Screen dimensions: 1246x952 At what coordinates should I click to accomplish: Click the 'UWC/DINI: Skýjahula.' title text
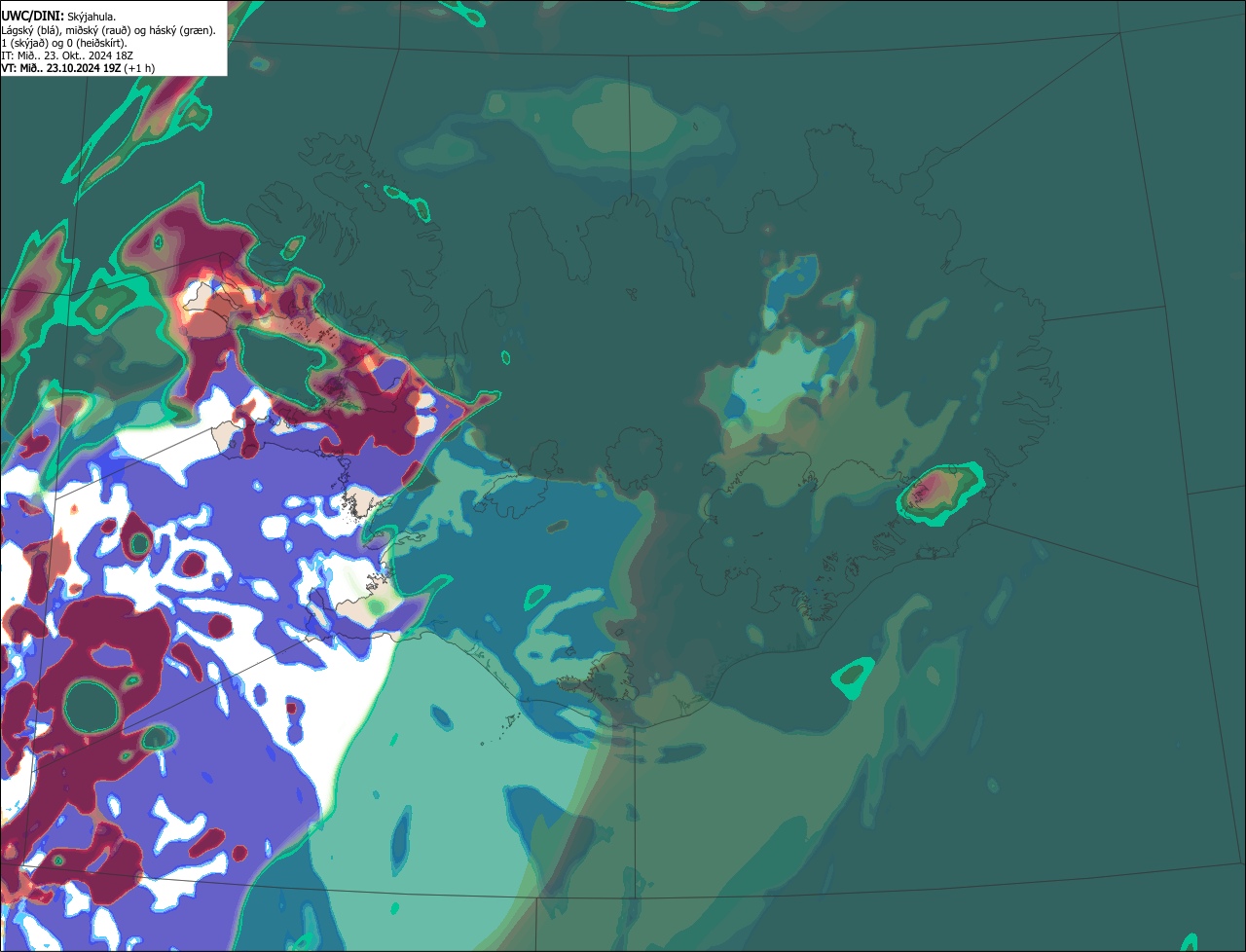(x=58, y=17)
